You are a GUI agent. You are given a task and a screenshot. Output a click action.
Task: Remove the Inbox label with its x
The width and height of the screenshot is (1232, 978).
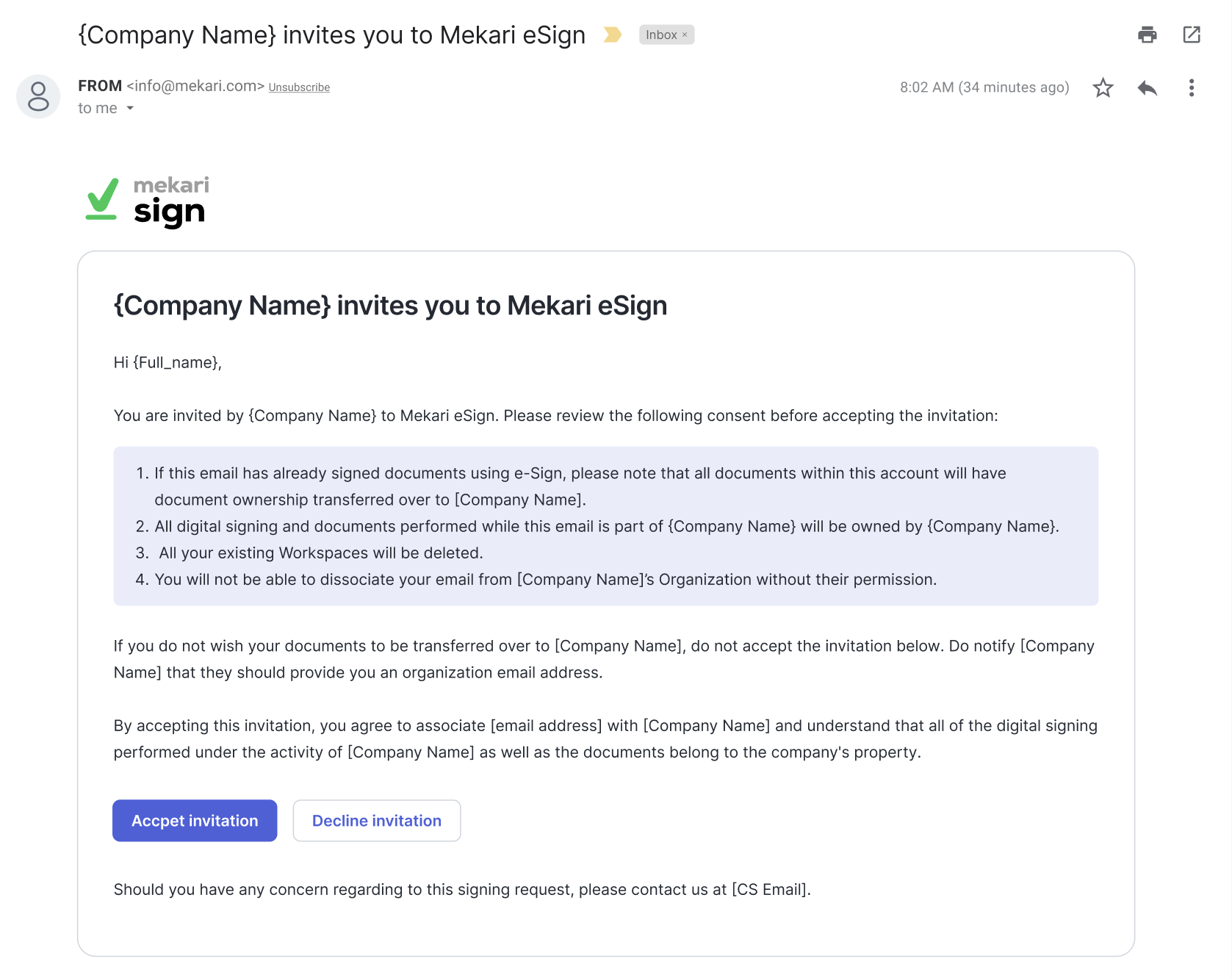point(685,35)
